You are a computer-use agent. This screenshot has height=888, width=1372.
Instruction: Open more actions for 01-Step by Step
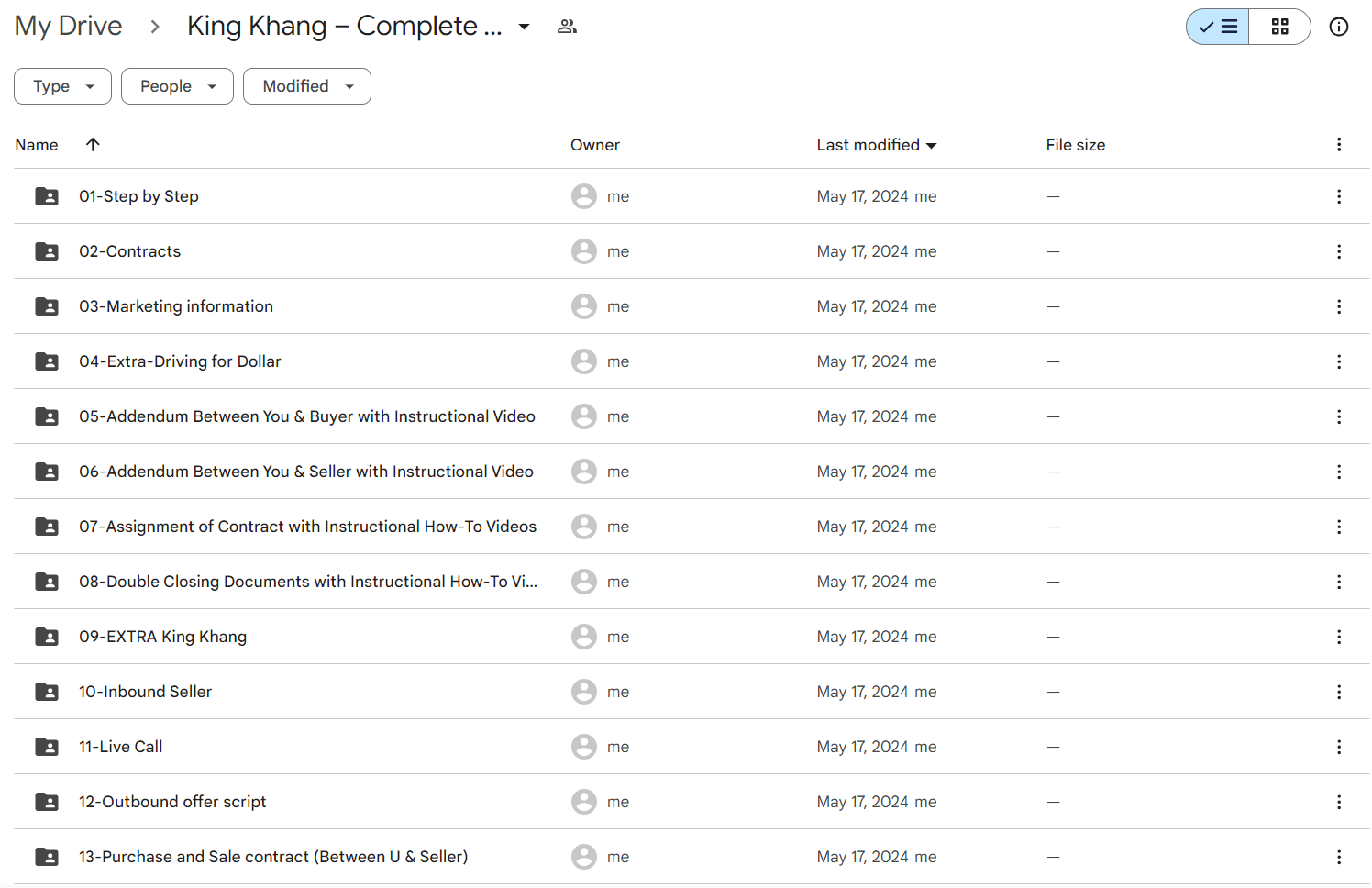coord(1339,196)
